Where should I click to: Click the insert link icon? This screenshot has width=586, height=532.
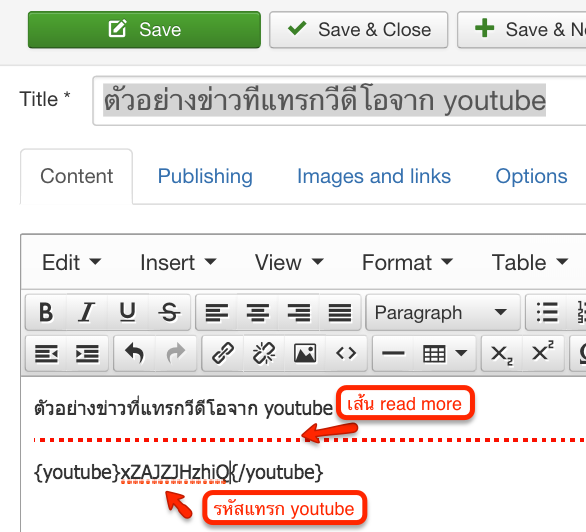point(223,353)
